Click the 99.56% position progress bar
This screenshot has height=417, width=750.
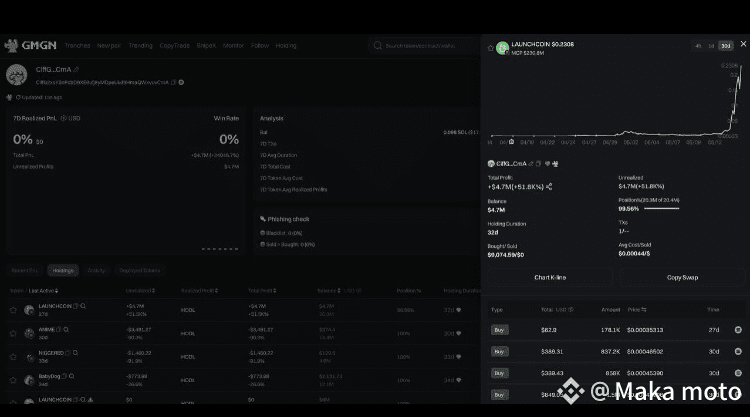pyautogui.click(x=662, y=208)
